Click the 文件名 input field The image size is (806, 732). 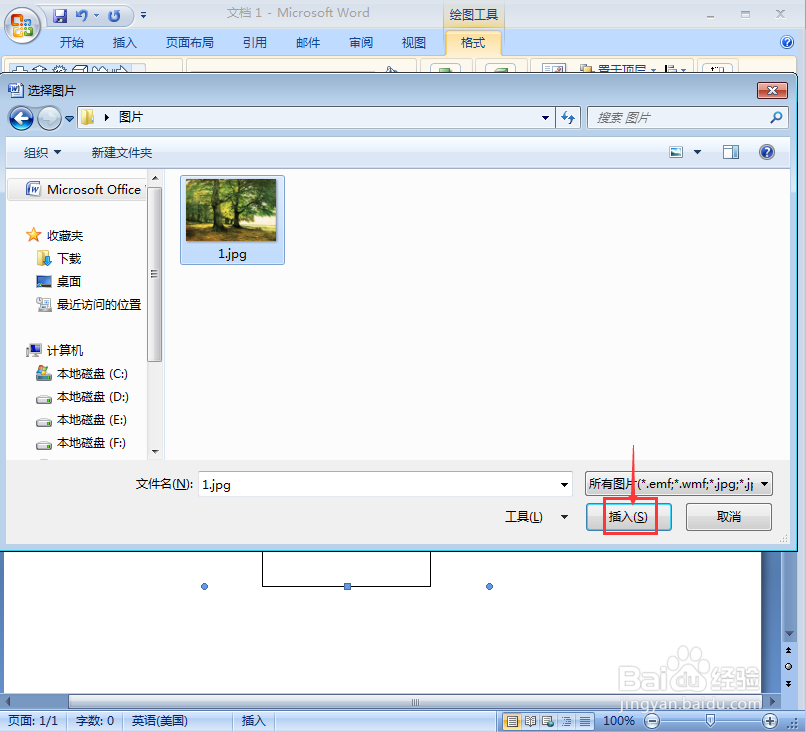(385, 484)
